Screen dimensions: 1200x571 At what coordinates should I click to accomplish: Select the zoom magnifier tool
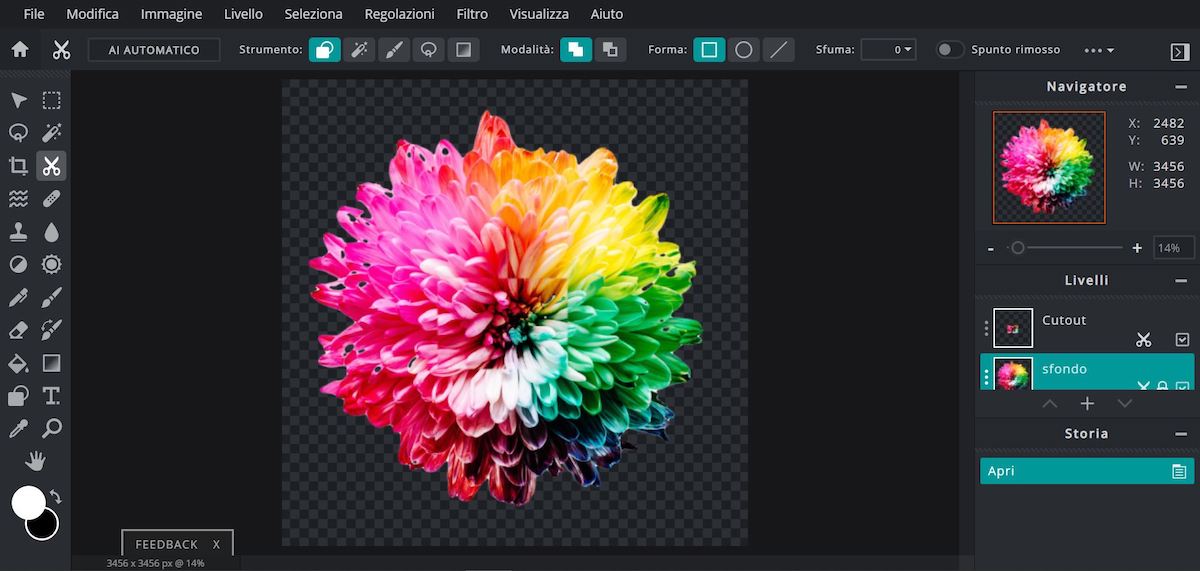51,429
